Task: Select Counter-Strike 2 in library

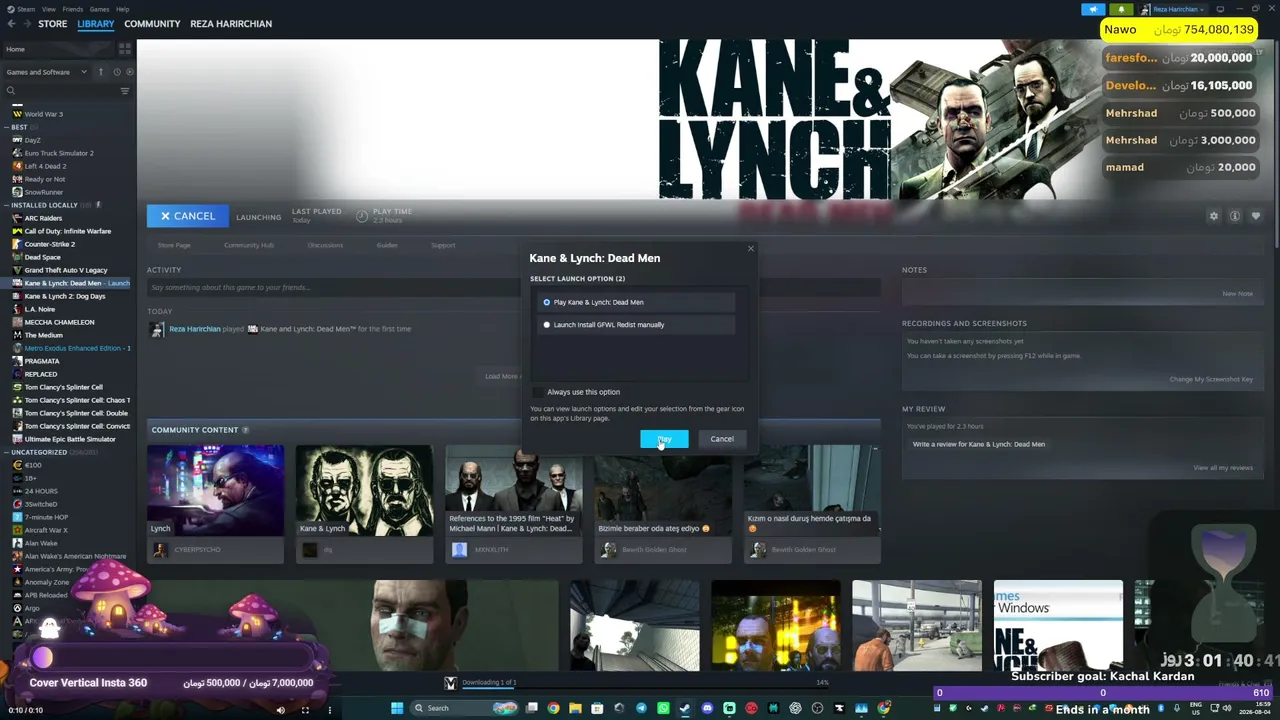Action: tap(49, 244)
